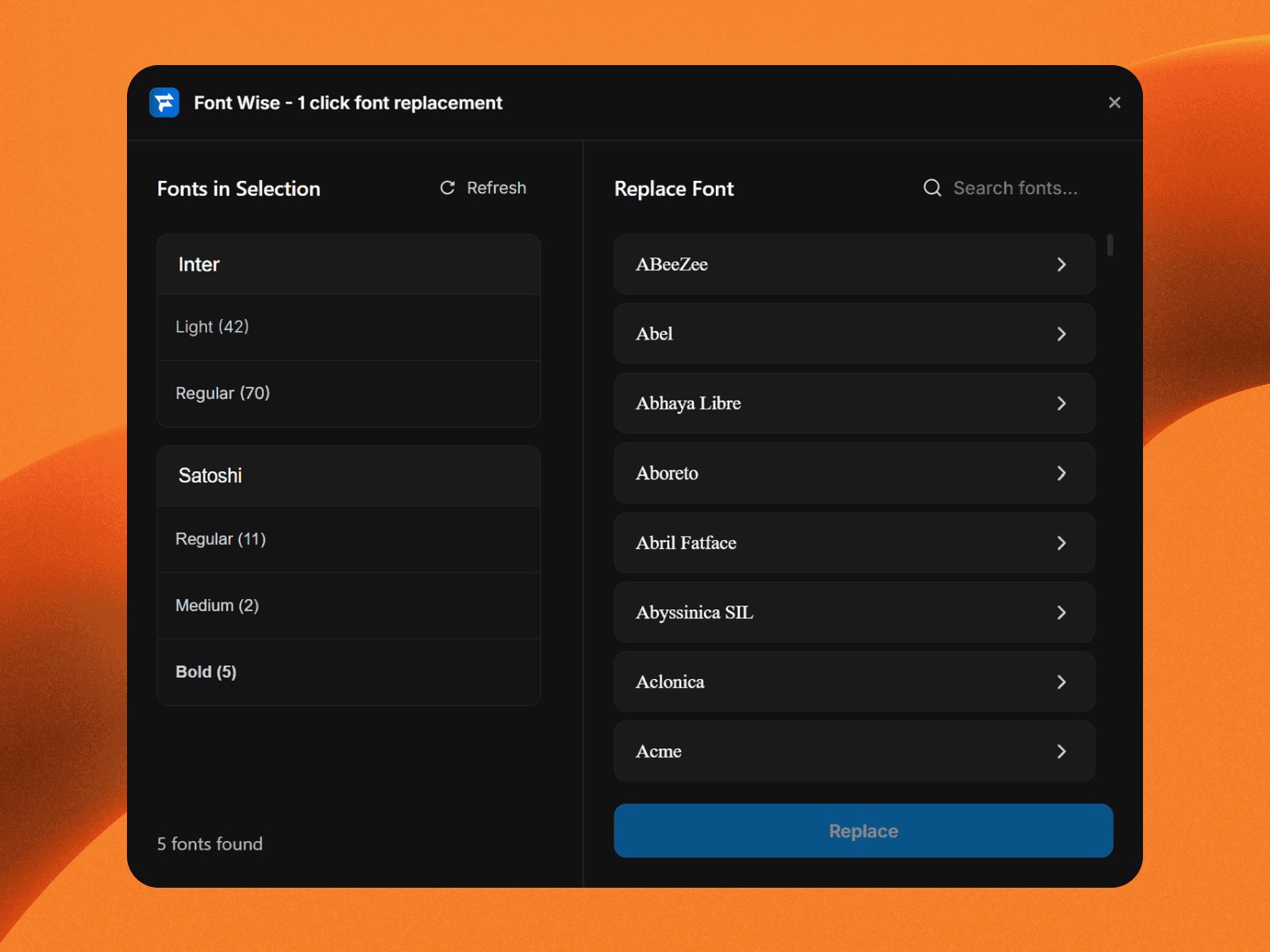Image resolution: width=1270 pixels, height=952 pixels.
Task: Expand the ABeeZee font options
Action: (x=1062, y=264)
